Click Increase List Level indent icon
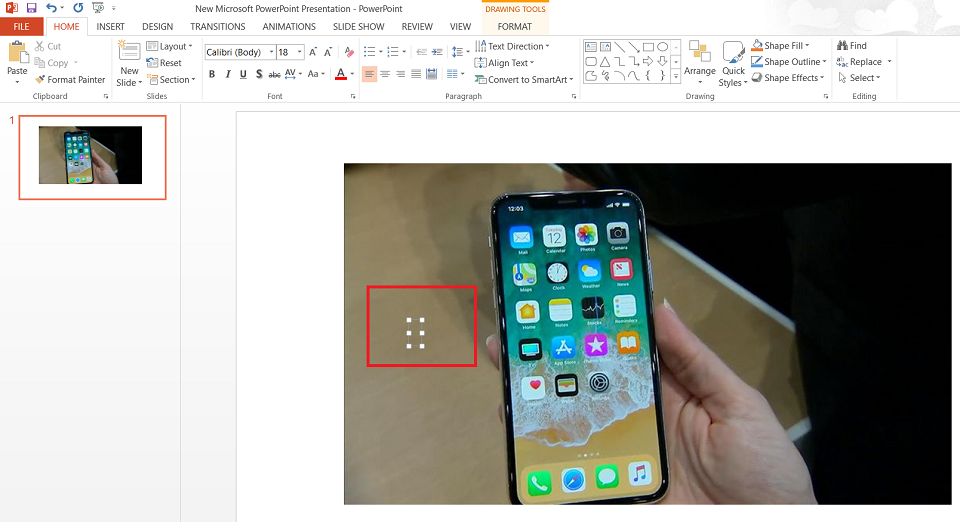The image size is (960, 522). 437,52
